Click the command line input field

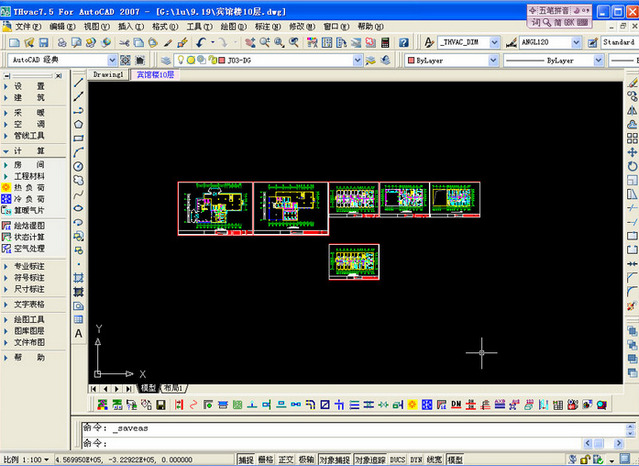coord(350,442)
